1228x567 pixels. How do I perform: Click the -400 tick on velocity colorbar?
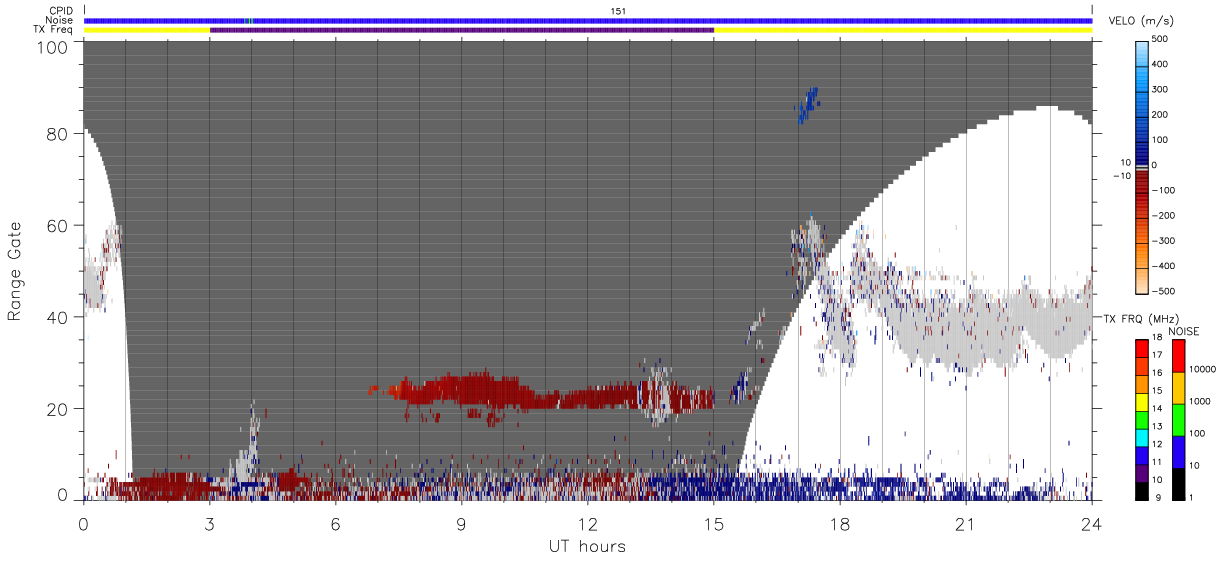pyautogui.click(x=1165, y=265)
